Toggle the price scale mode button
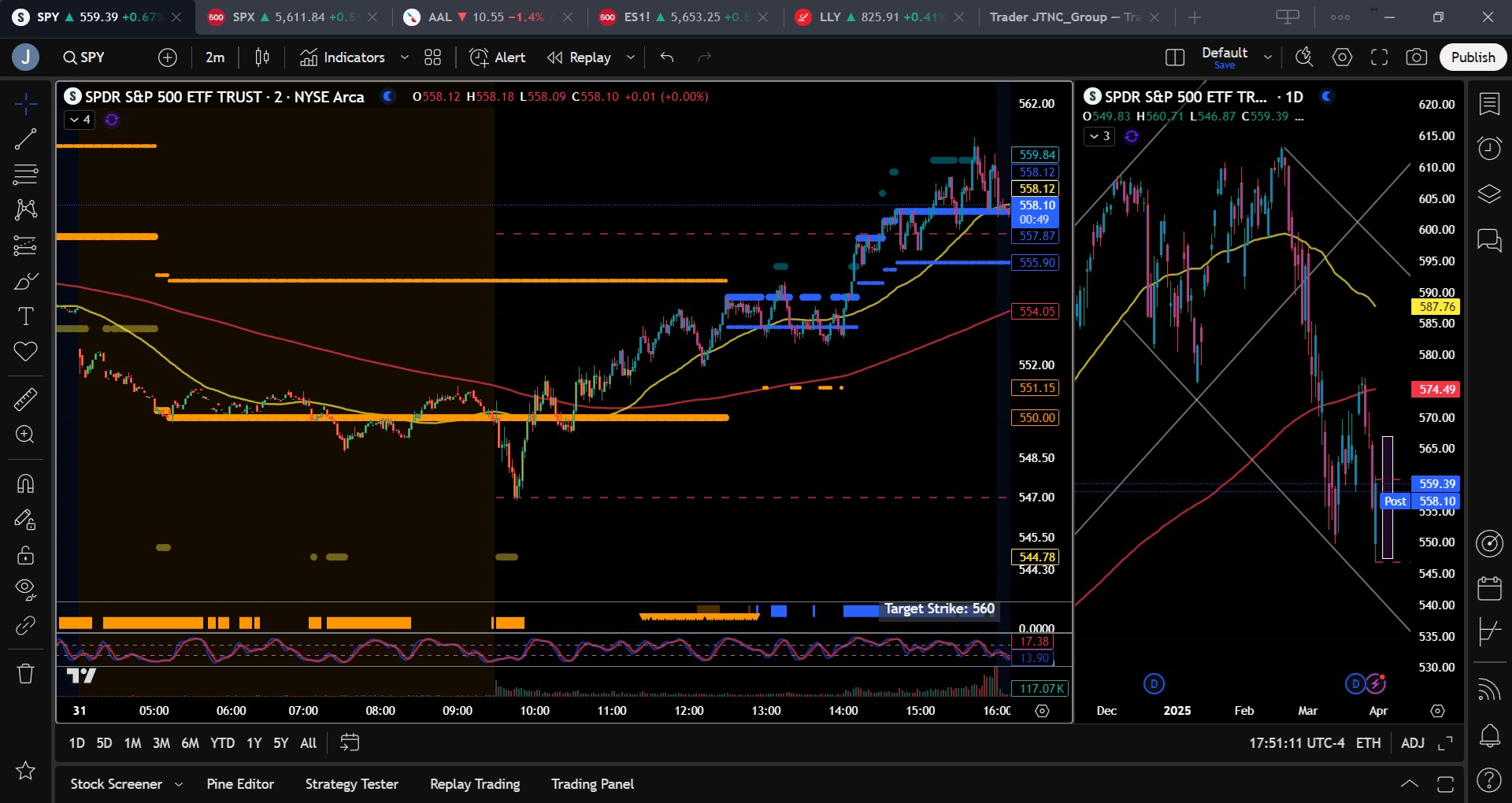1512x803 pixels. 1445,743
